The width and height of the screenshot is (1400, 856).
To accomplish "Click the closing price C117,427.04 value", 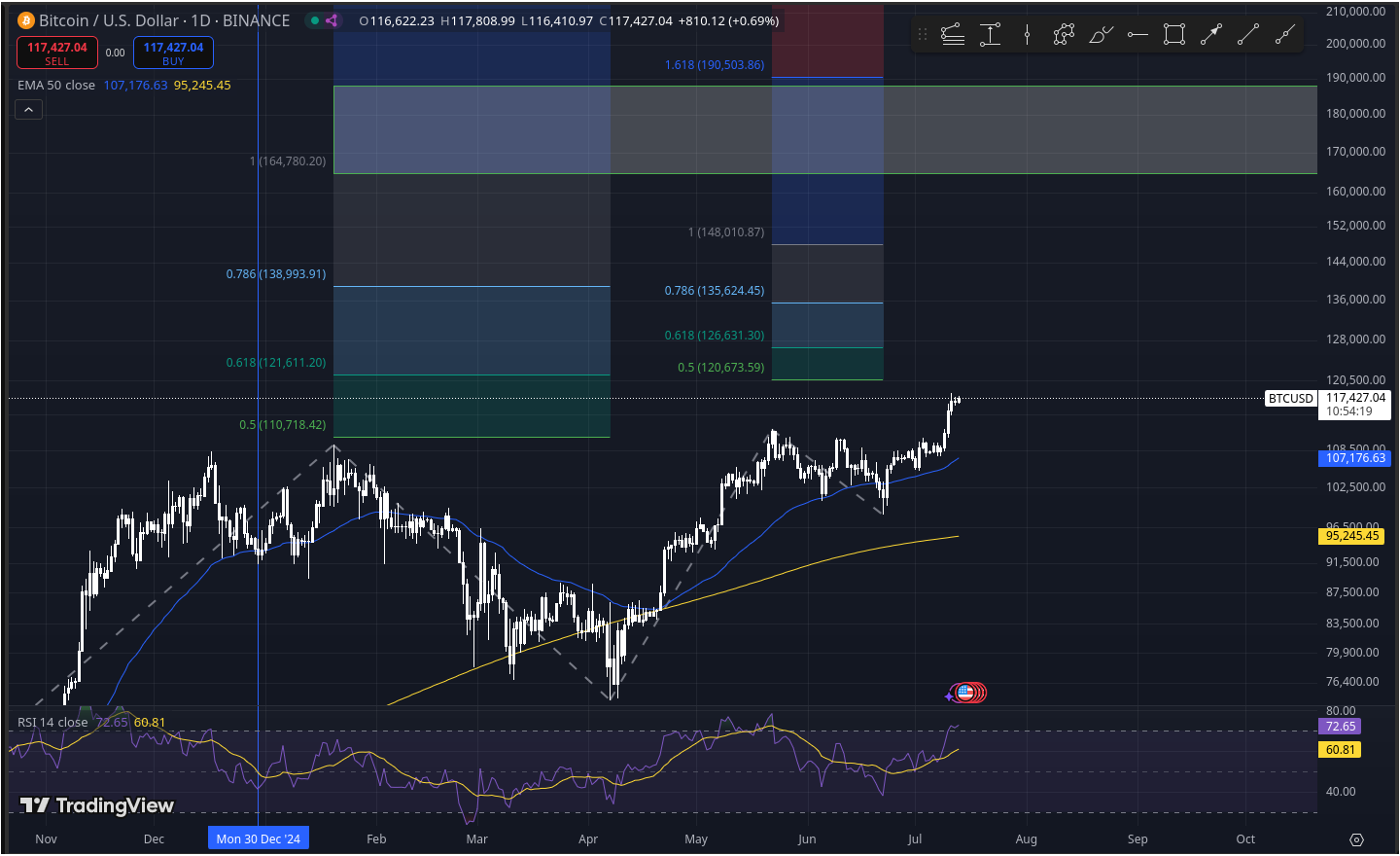I will point(636,20).
